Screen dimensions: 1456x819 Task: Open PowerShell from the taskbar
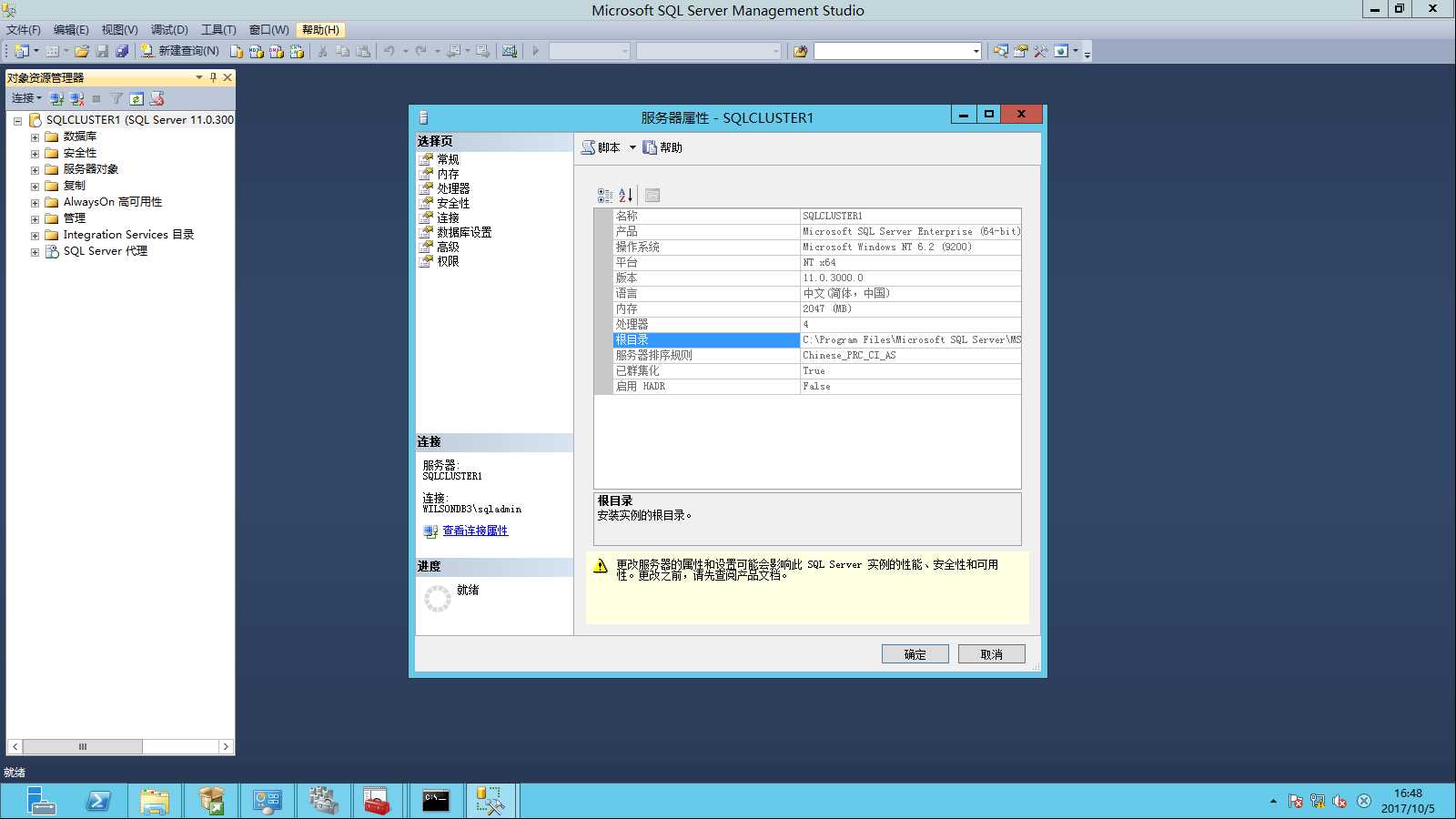[x=98, y=802]
